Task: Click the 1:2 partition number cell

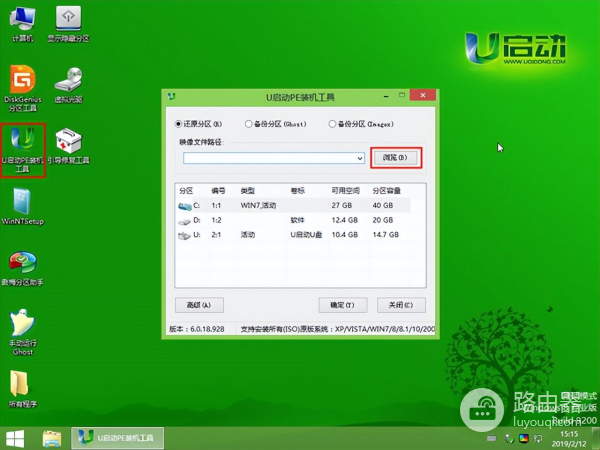Action: pos(217,220)
